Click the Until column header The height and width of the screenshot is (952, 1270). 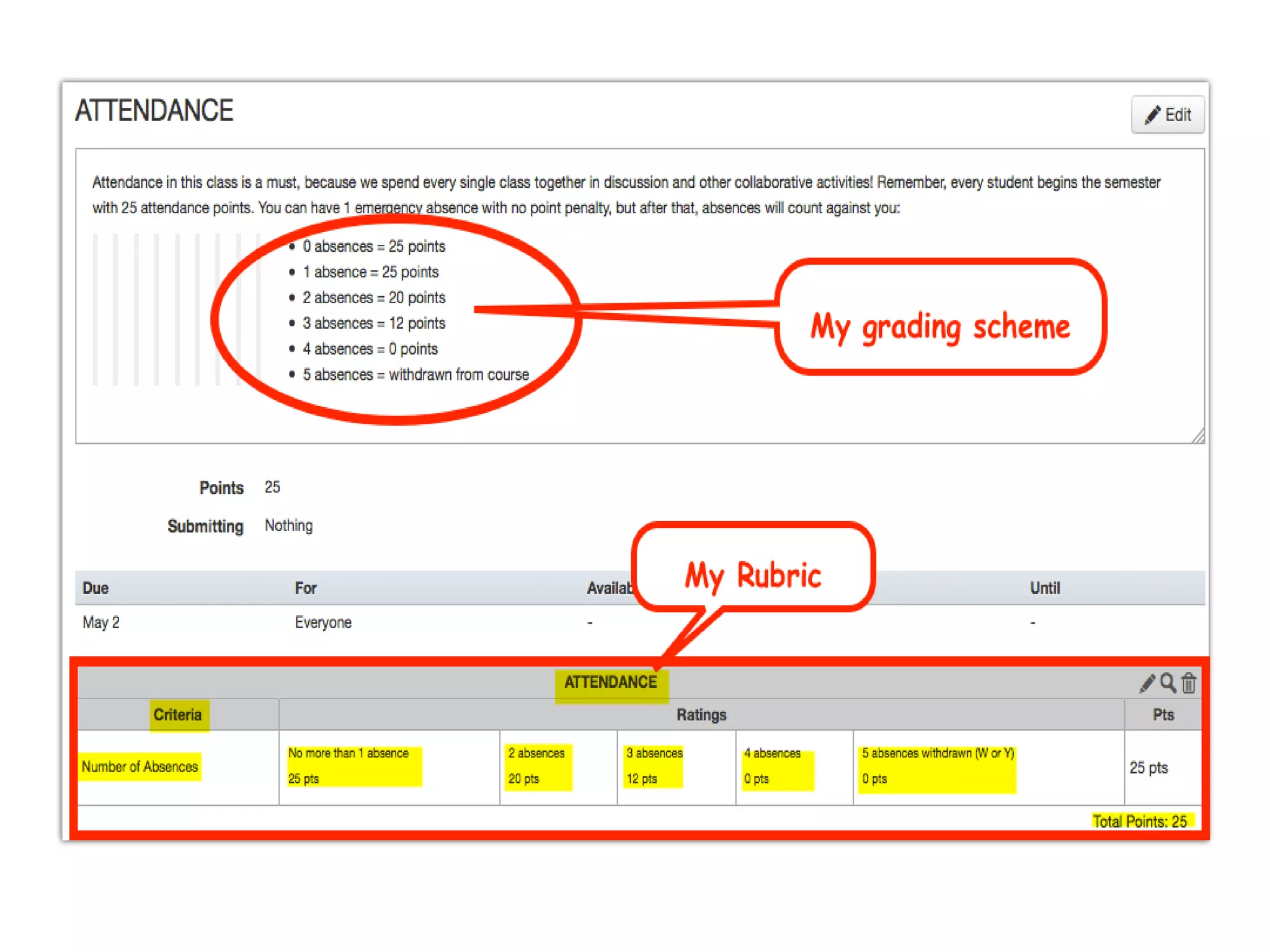[1045, 588]
